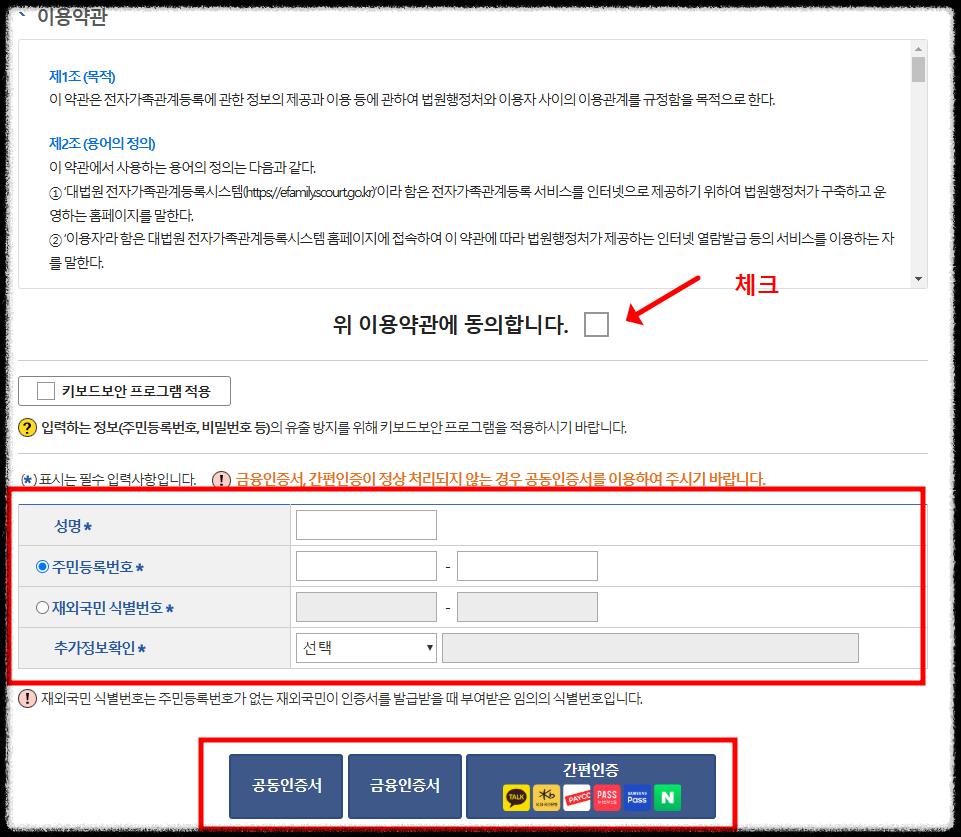Click the exclamation icon beside 재외국민 식별번호는 note
The height and width of the screenshot is (837, 961).
pos(28,698)
